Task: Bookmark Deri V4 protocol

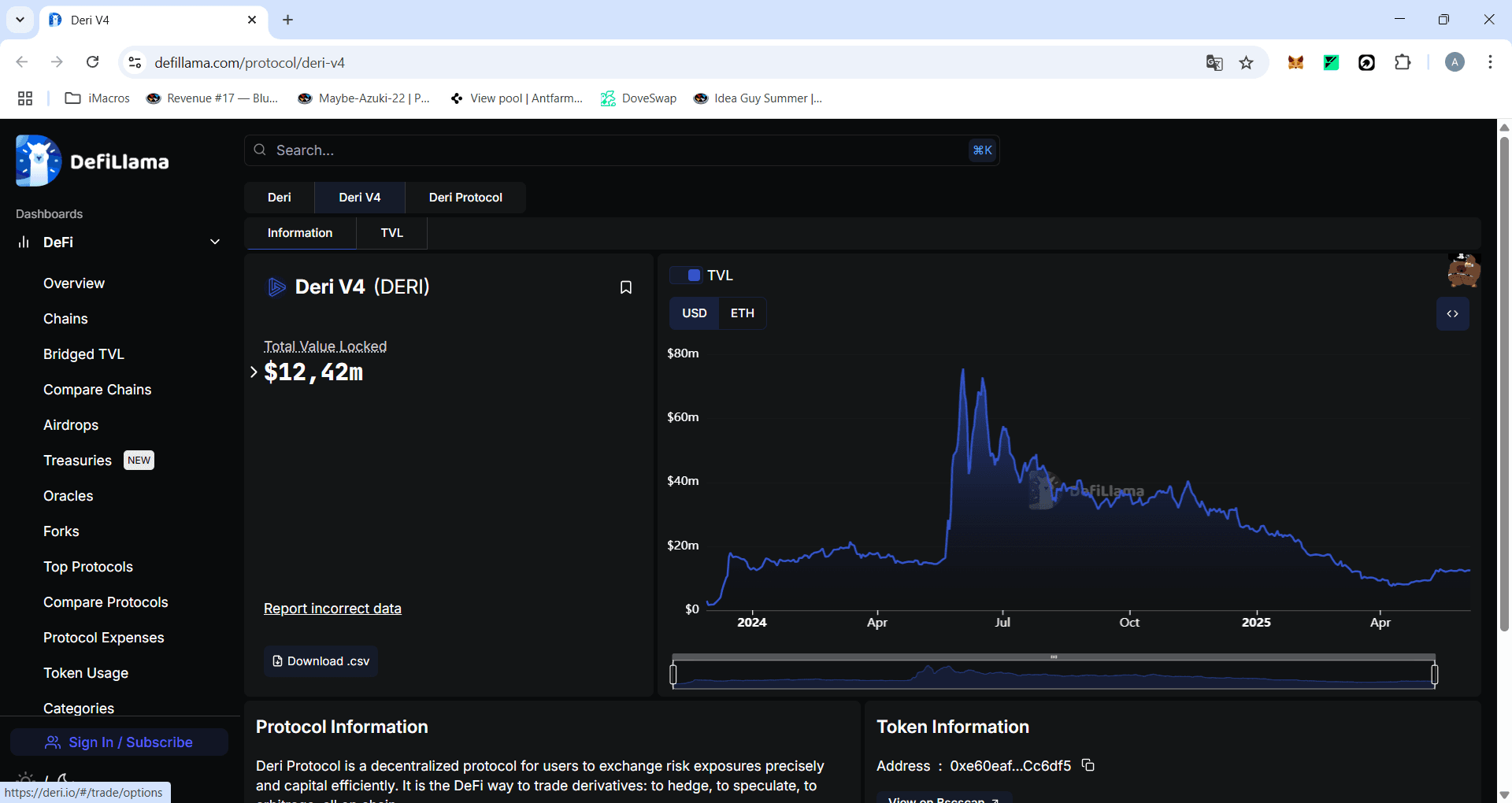Action: pyautogui.click(x=626, y=287)
